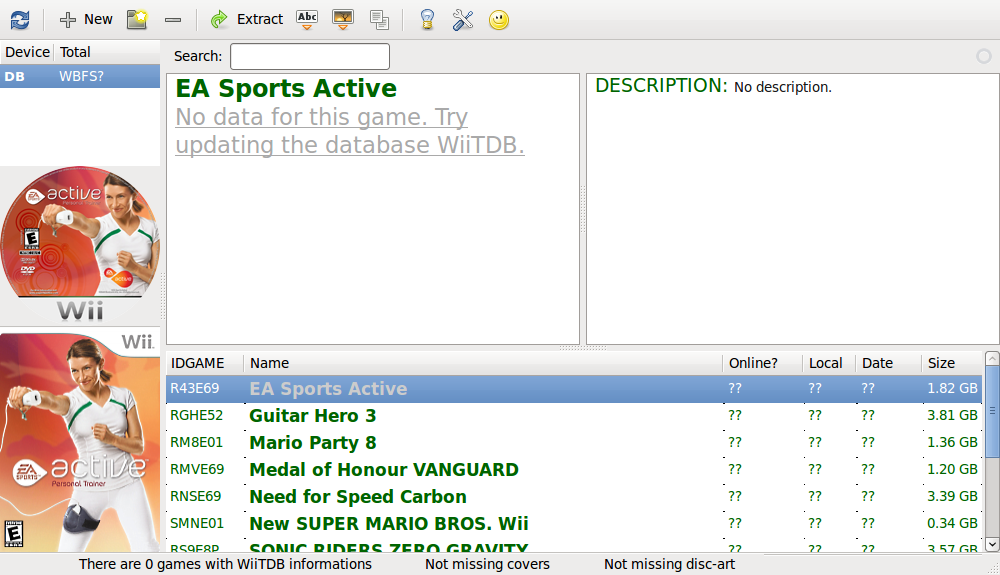This screenshot has width=1000, height=575.
Task: Click the game list scroll down arrow
Action: (x=992, y=544)
